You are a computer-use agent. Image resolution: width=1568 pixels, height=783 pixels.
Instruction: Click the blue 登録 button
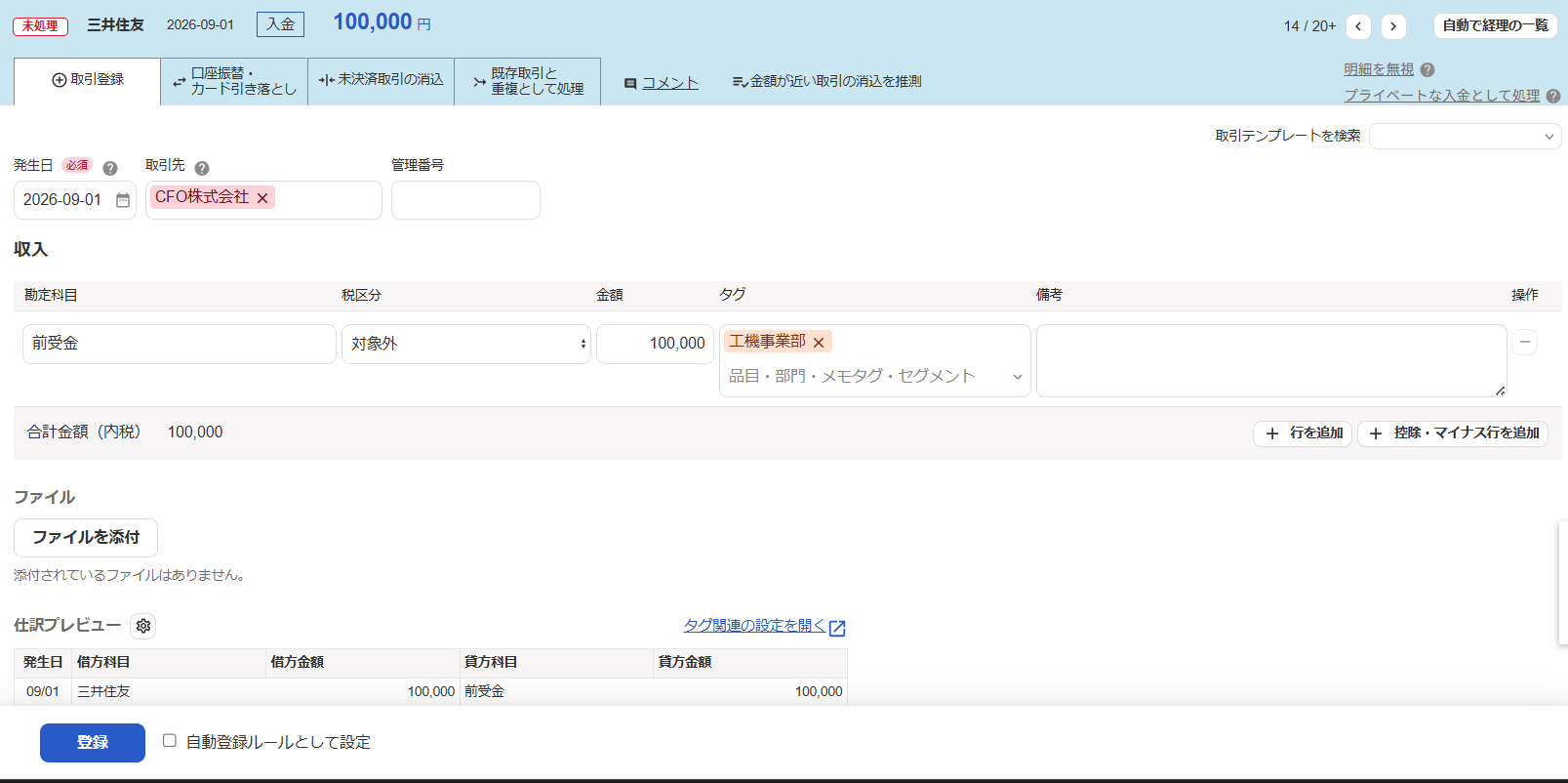point(93,743)
